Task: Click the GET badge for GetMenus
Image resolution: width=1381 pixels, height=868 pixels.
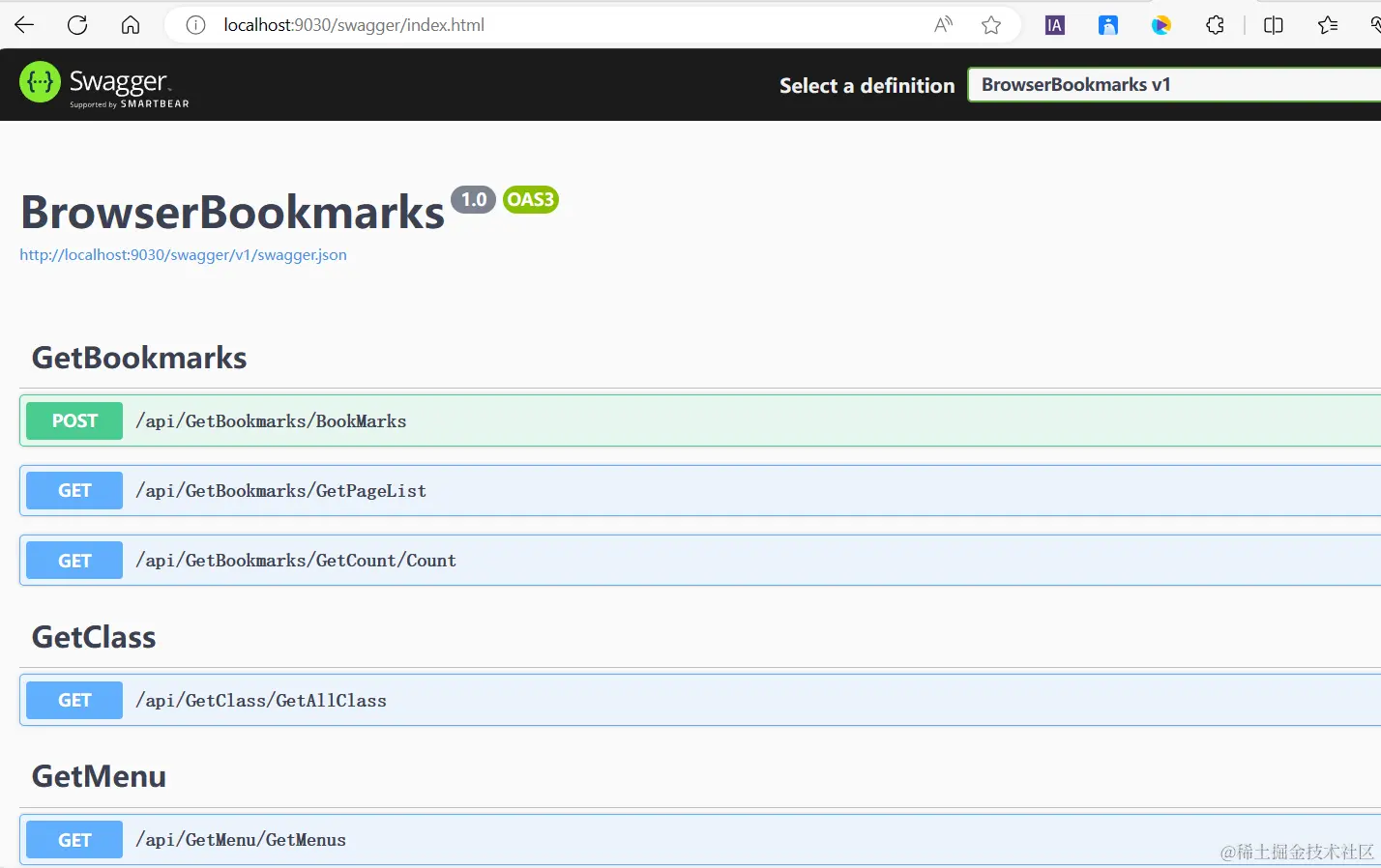Action: (74, 840)
